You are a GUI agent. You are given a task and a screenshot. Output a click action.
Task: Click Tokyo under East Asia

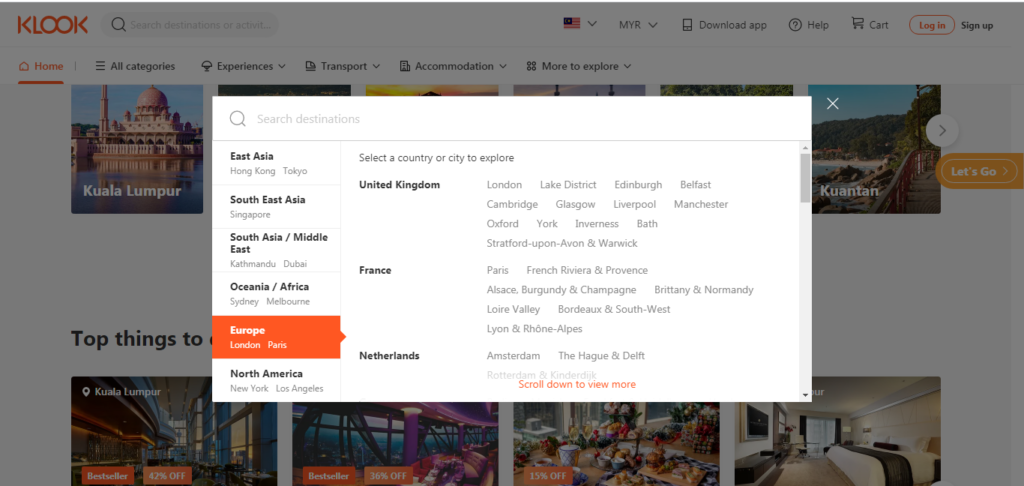pyautogui.click(x=295, y=171)
